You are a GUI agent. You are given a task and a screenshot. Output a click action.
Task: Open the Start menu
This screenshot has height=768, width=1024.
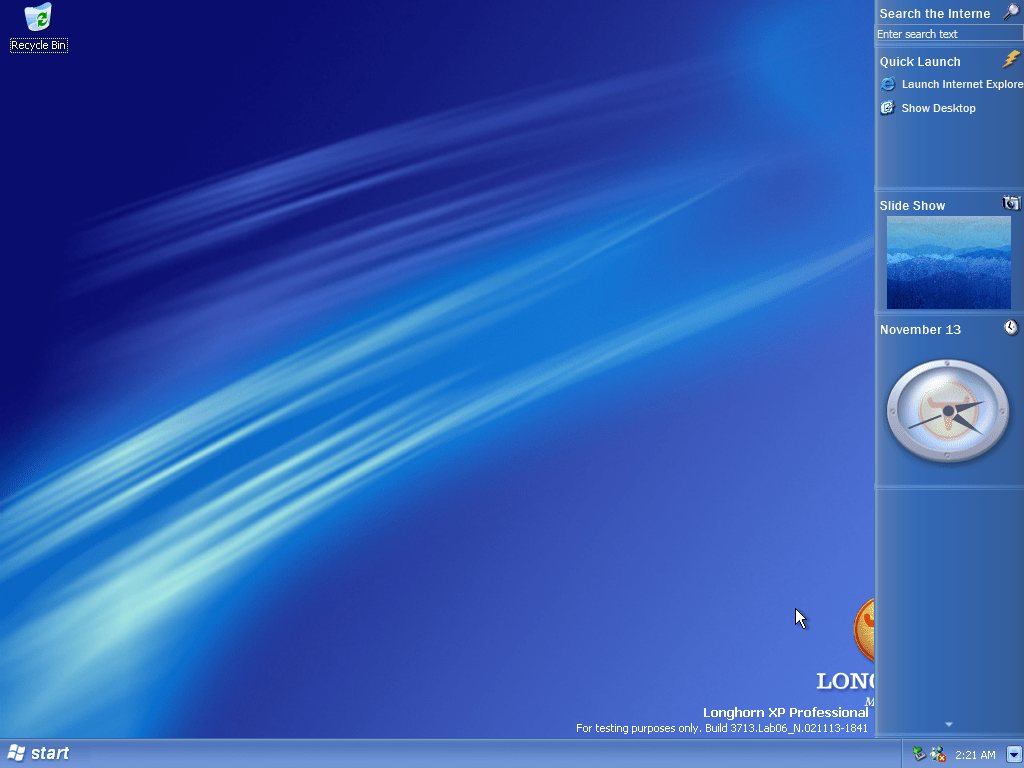[x=40, y=753]
